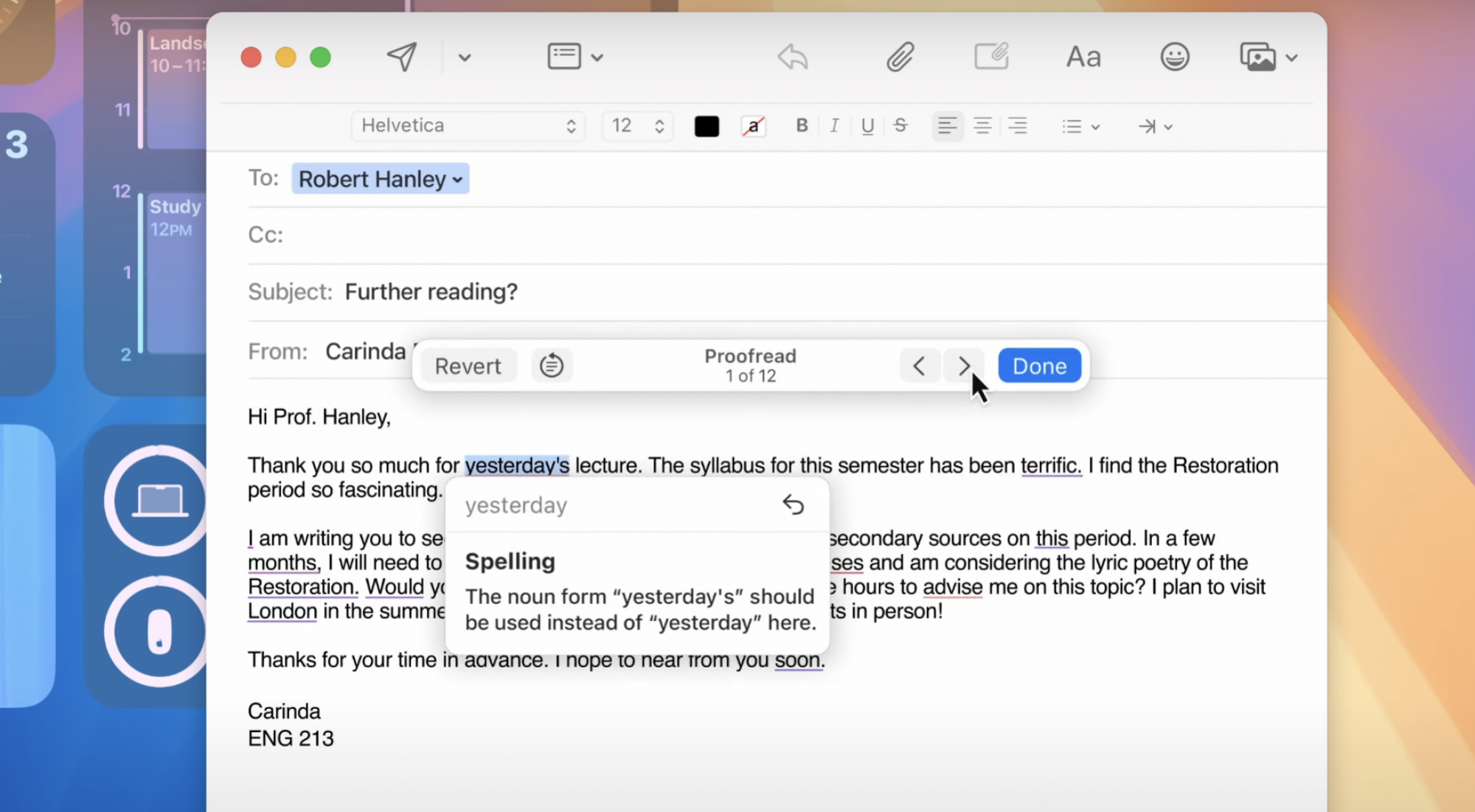Click the underlined word months,
The image size is (1475, 812).
click(x=284, y=563)
